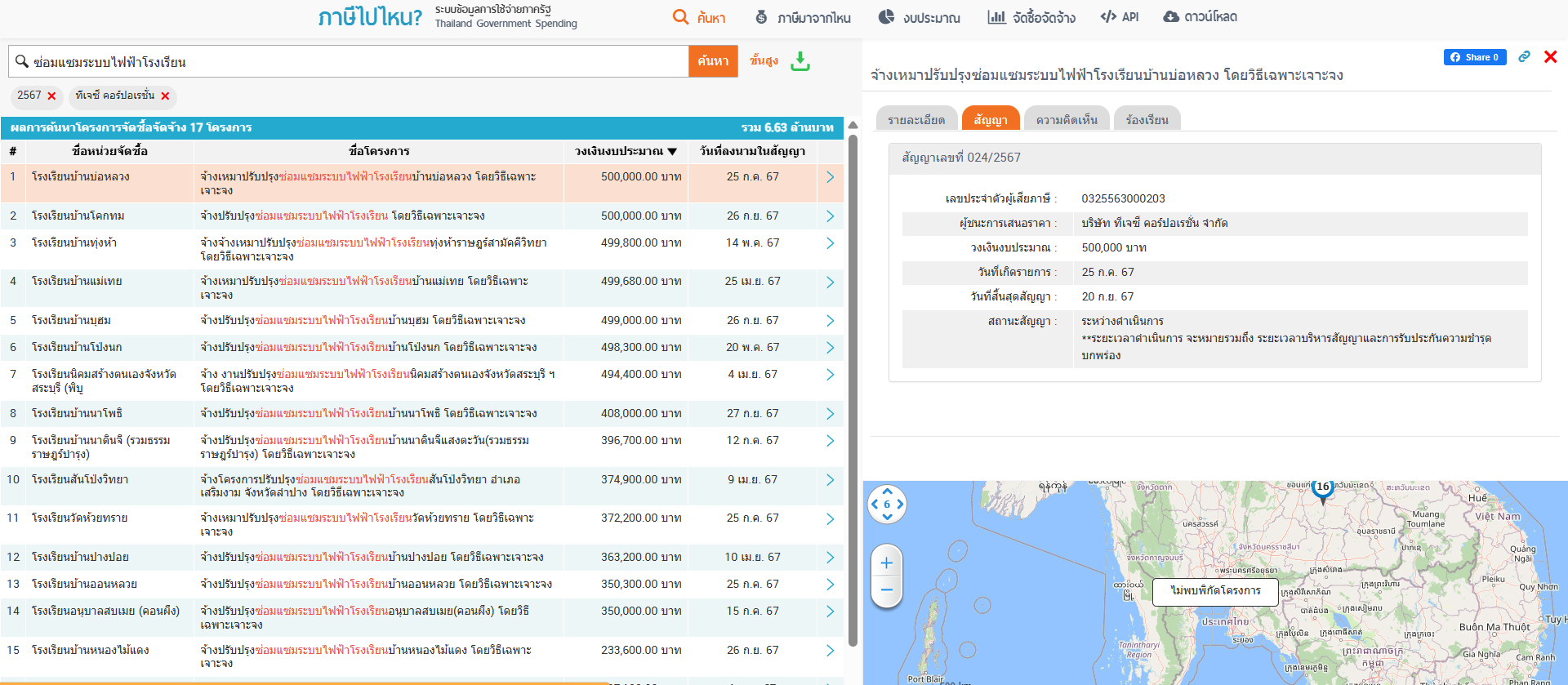Expand row 2 โรงเรียนบ้านโคกทม chevron arrow
Viewport: 1568px width, 685px height.
830,216
